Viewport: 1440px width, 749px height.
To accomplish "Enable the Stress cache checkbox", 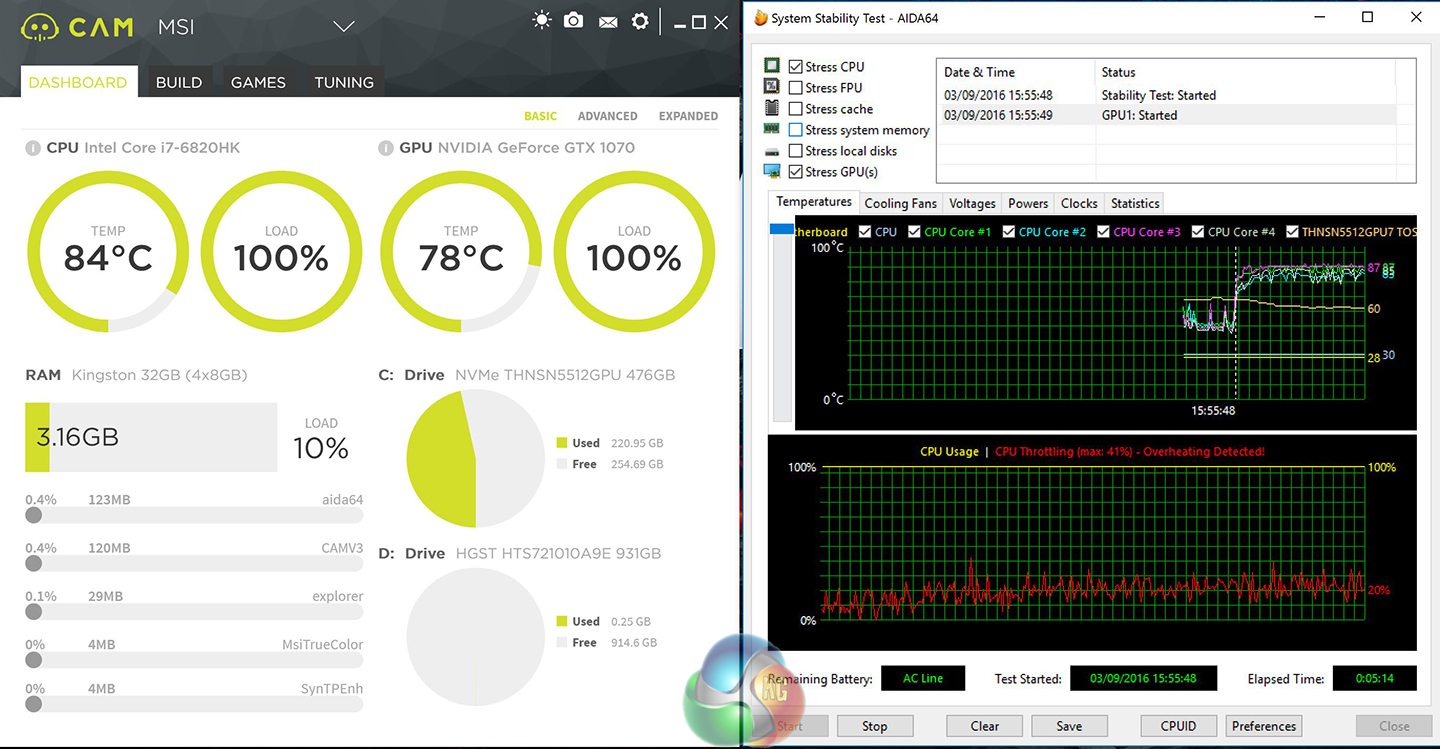I will tap(796, 109).
